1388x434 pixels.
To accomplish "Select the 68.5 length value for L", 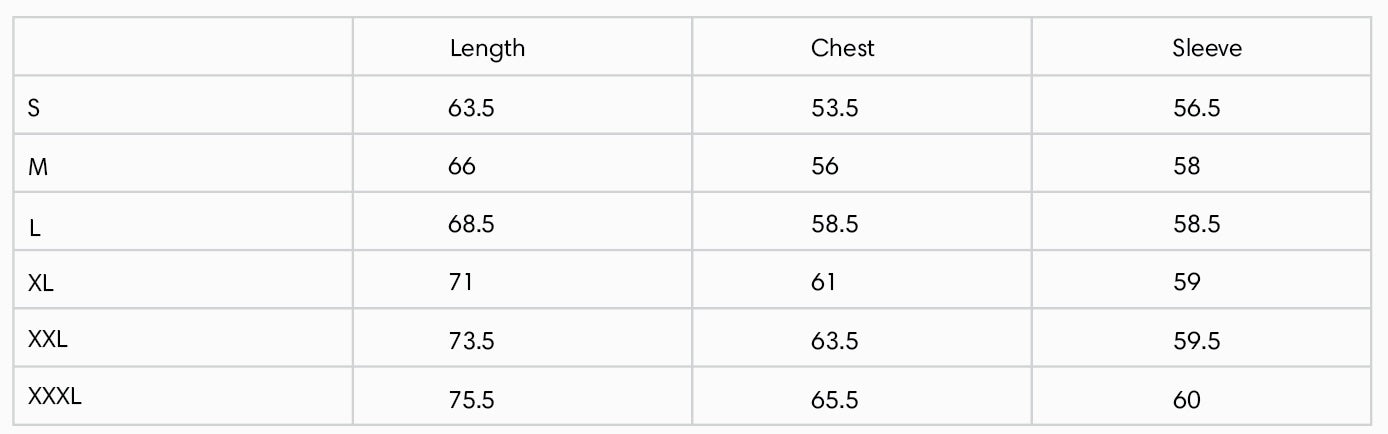I will coord(472,225).
